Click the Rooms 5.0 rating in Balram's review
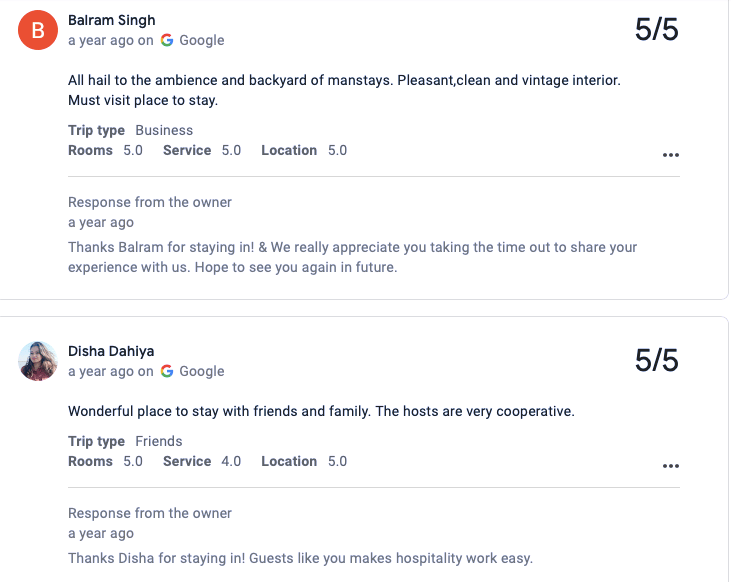 (x=105, y=150)
